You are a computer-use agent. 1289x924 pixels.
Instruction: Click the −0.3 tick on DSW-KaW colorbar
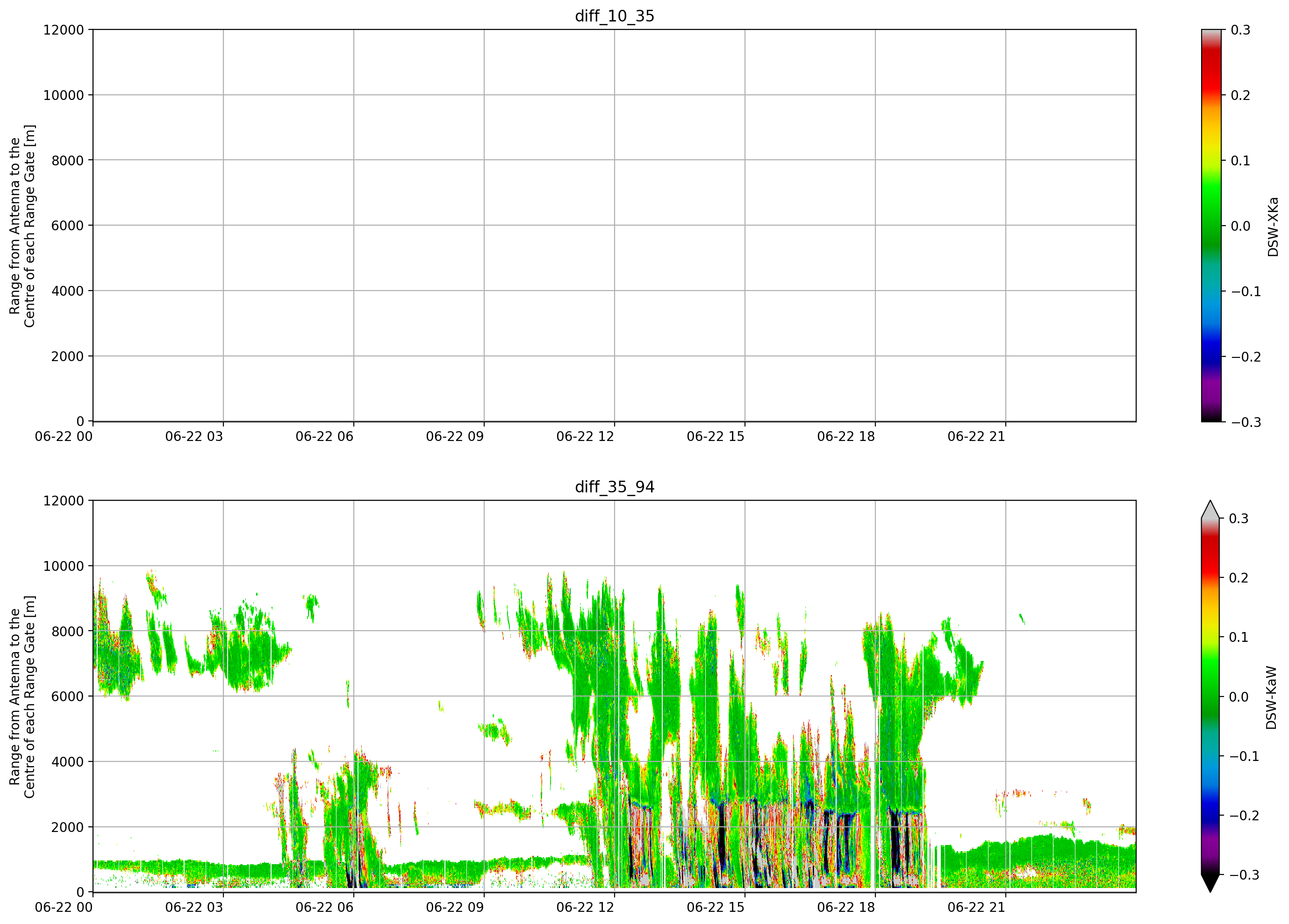pos(1245,875)
